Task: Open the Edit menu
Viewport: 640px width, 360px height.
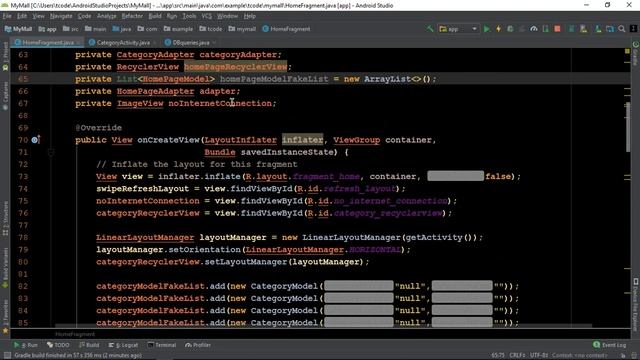Action: click(22, 16)
